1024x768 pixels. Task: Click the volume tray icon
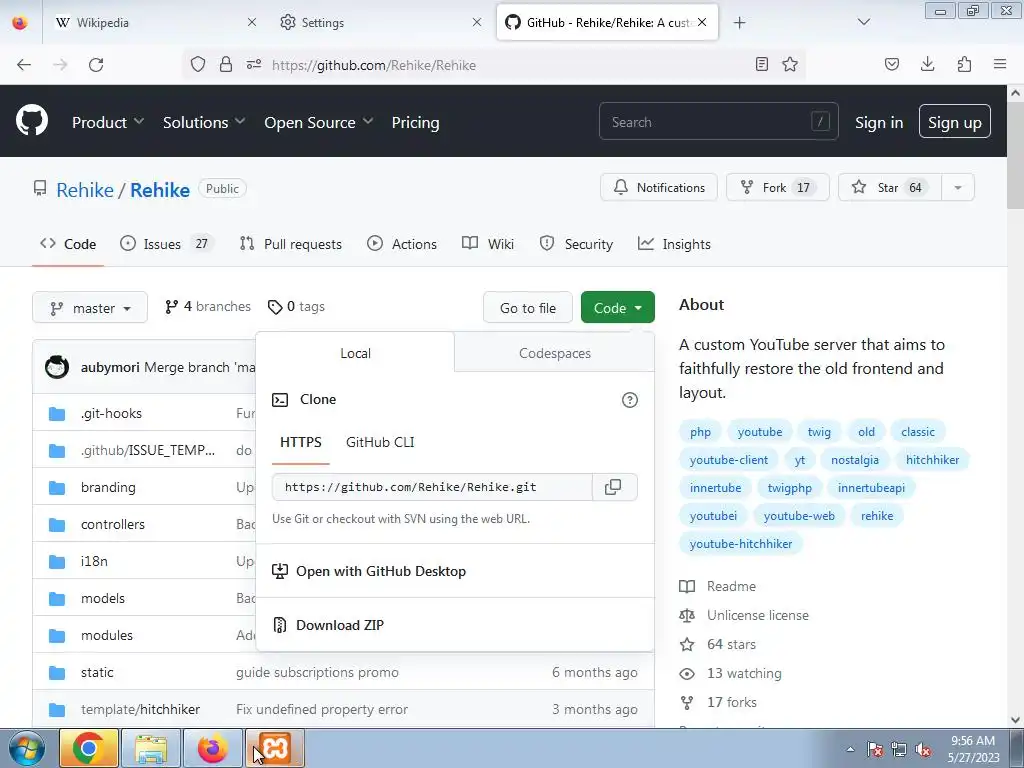coord(923,750)
